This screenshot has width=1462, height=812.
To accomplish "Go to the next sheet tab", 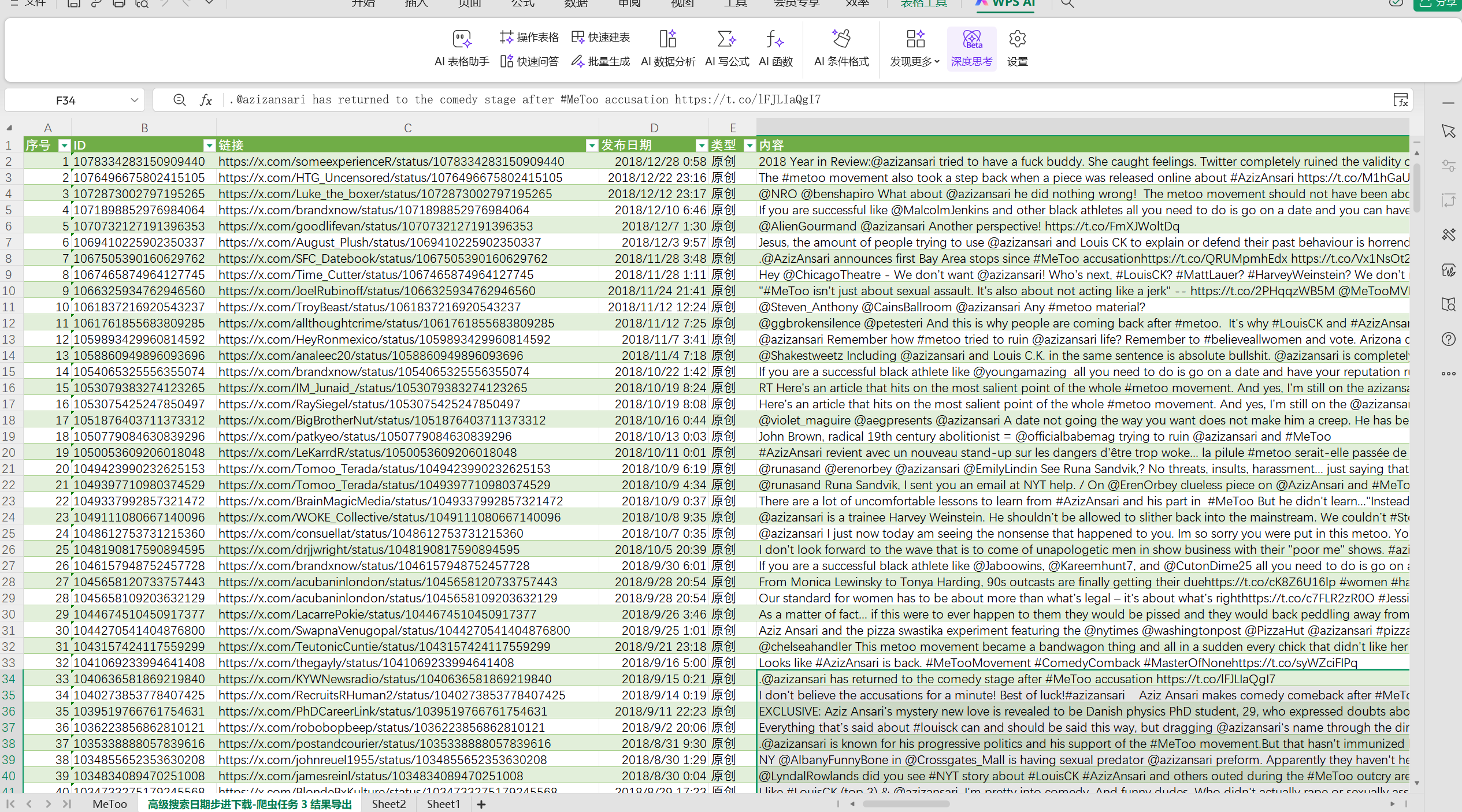I will click(48, 803).
